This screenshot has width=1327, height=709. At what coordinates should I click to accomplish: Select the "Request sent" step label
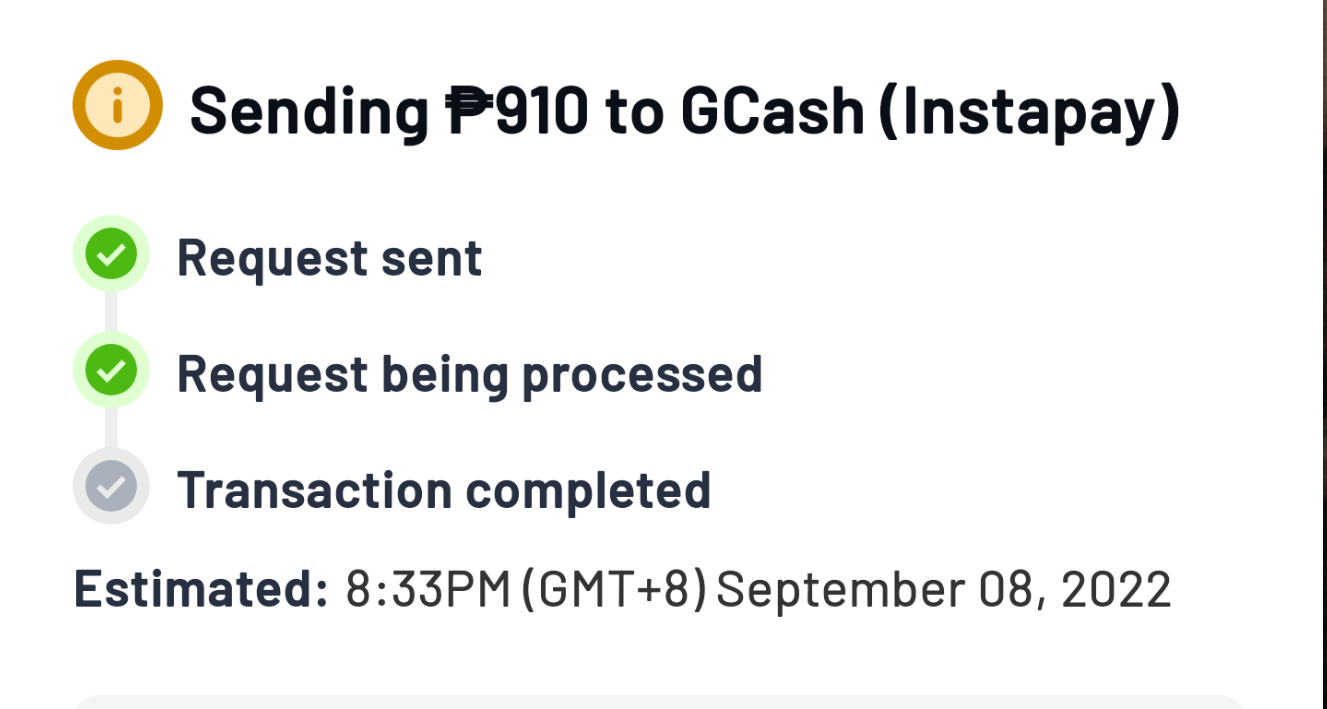coord(329,257)
